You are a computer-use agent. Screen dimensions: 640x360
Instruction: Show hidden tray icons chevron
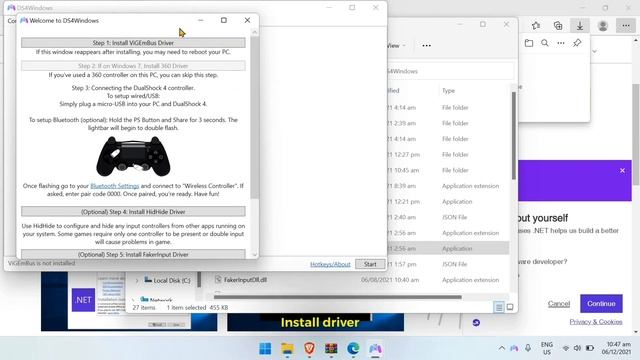point(502,348)
